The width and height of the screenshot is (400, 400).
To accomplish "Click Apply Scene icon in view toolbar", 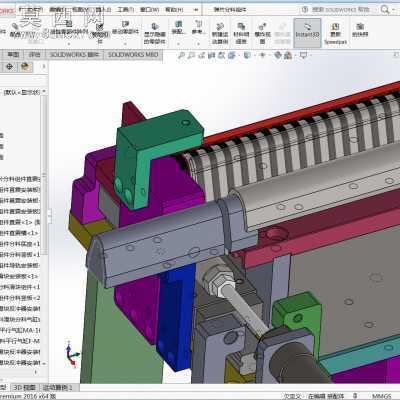I will 288,55.
